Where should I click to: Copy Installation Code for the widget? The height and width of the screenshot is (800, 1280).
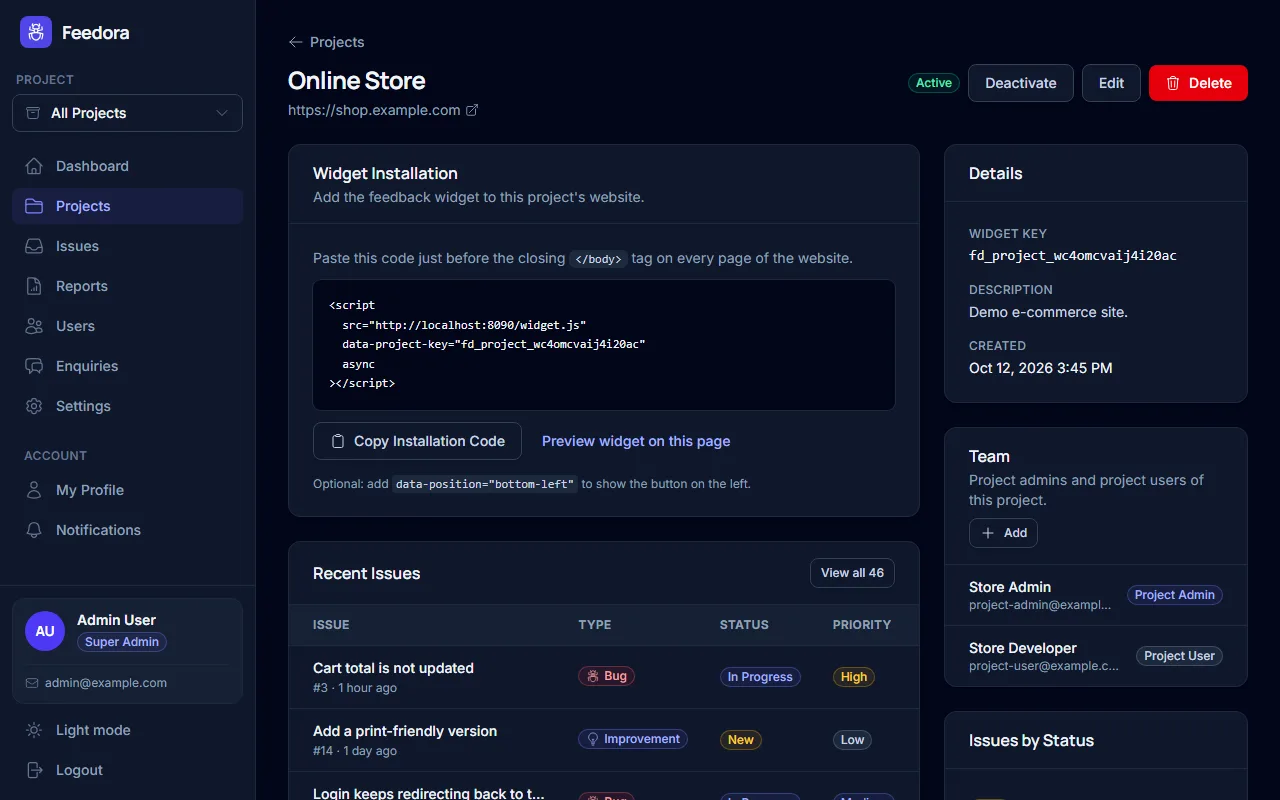[417, 441]
